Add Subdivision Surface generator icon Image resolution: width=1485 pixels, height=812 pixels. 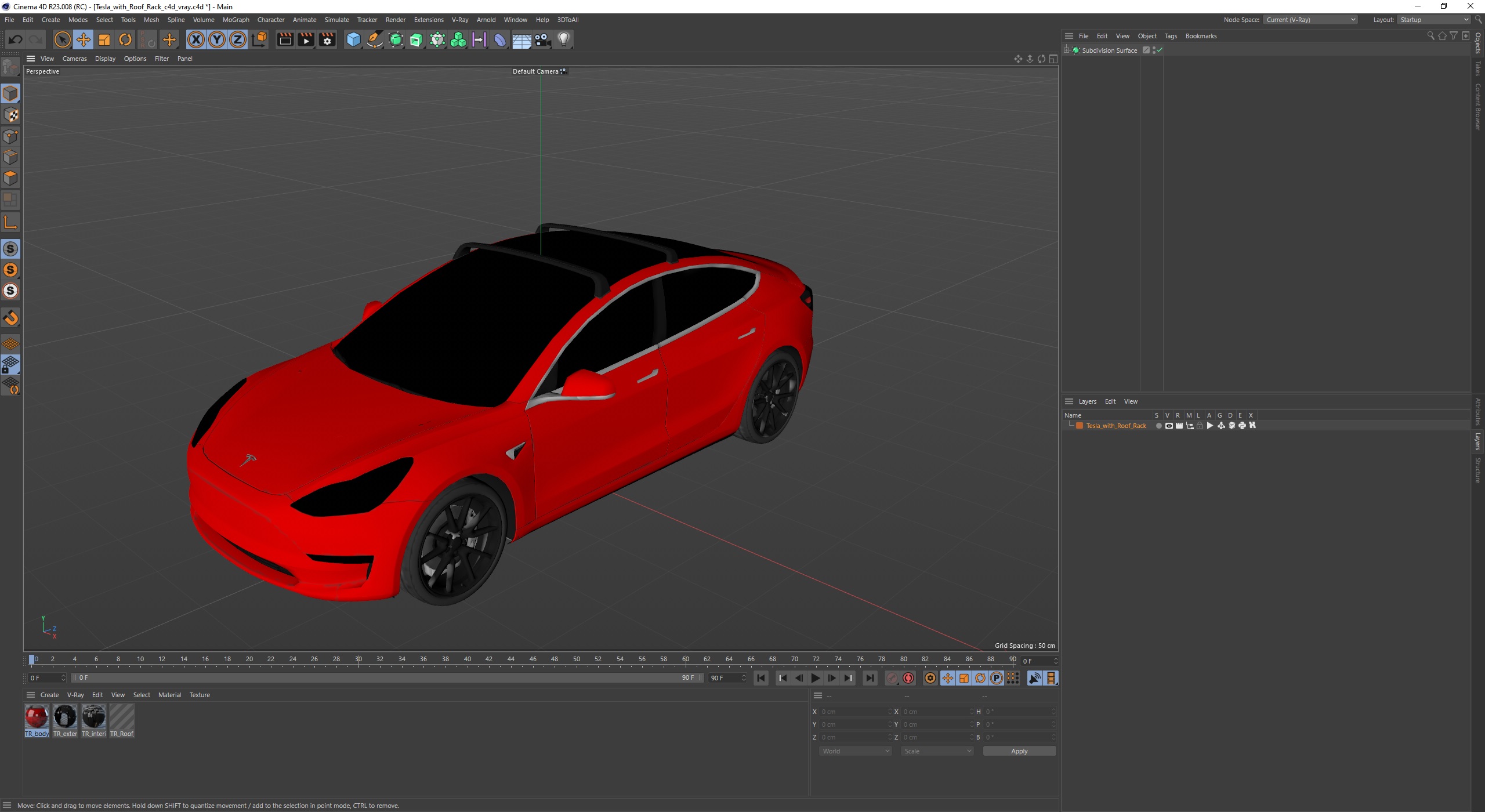click(x=396, y=39)
